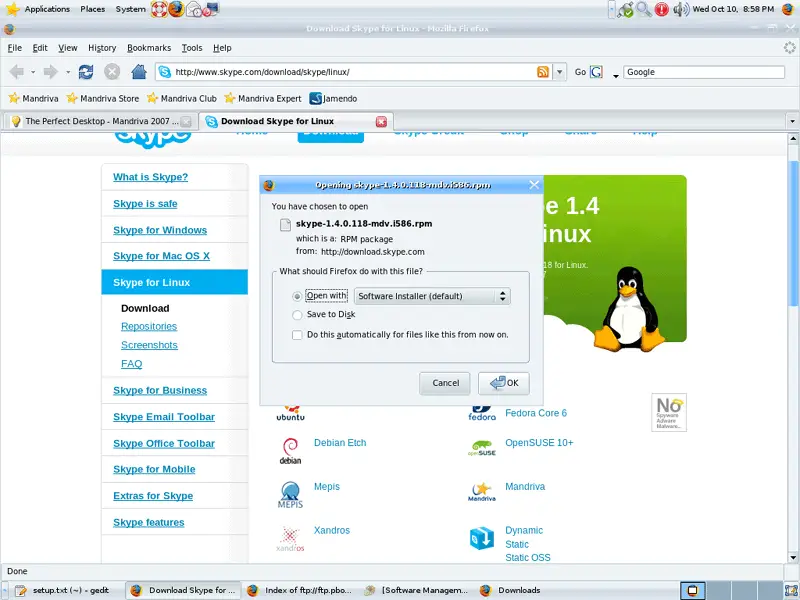Open the search engine chooser dropdown arrow
The height and width of the screenshot is (600, 800).
click(616, 74)
